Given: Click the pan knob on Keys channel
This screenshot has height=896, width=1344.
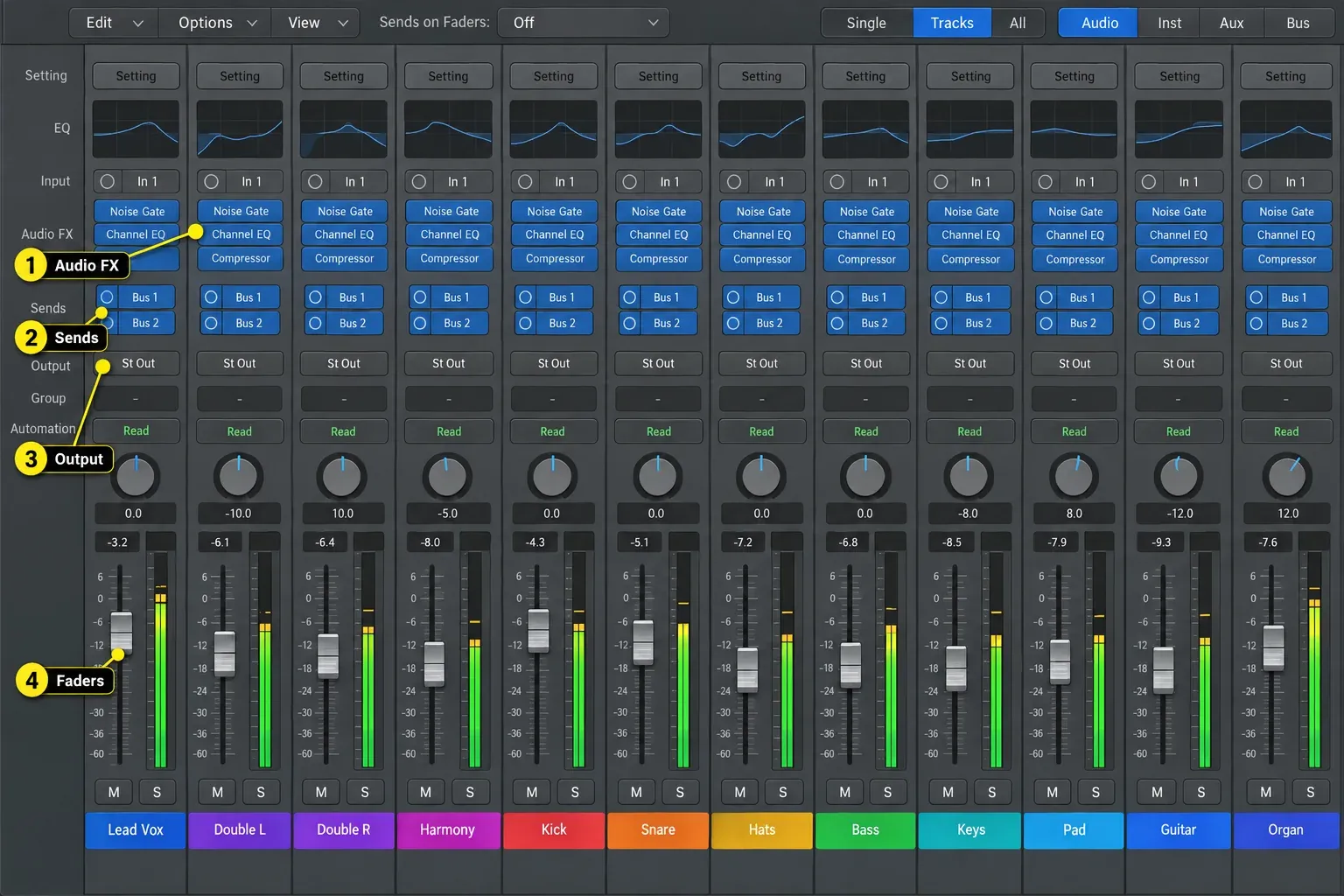Looking at the screenshot, I should 968,476.
